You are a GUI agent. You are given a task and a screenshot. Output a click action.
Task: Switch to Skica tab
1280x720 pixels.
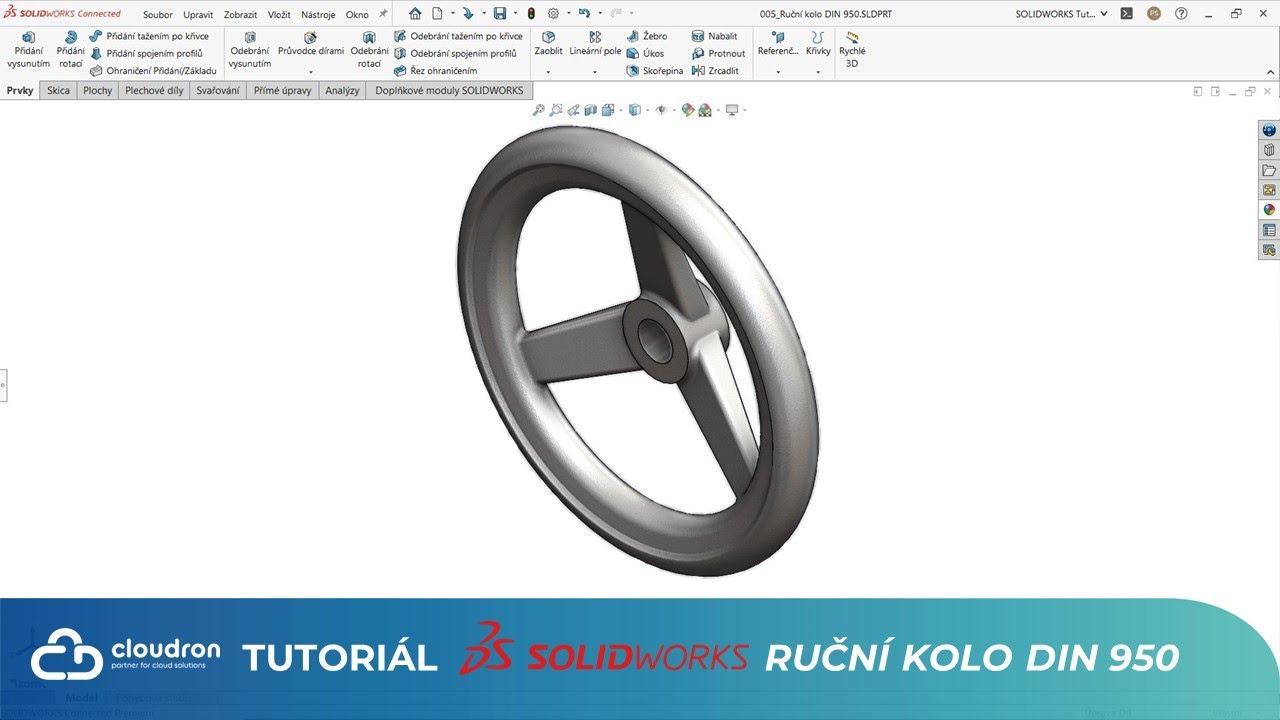point(59,90)
